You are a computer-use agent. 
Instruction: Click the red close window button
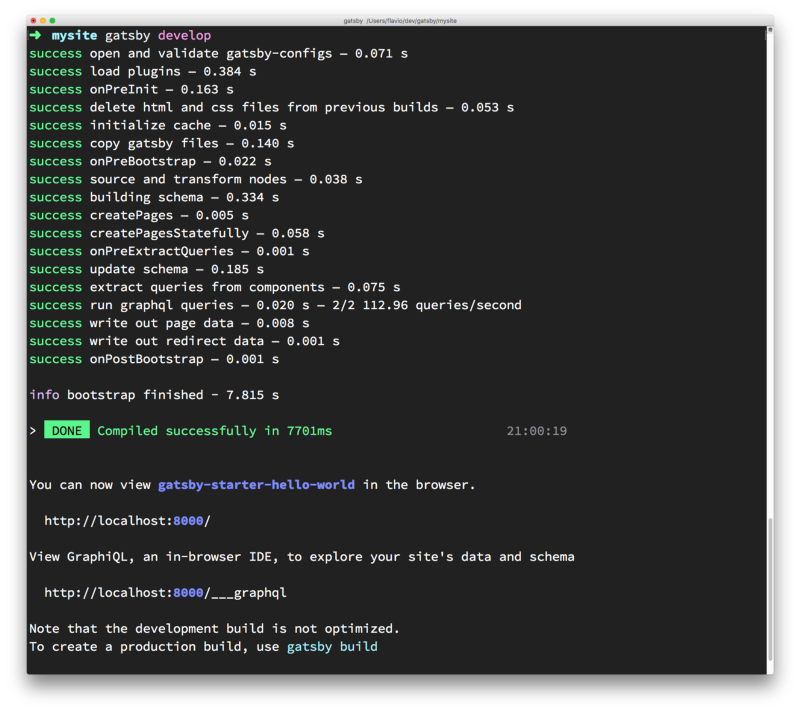pyautogui.click(x=32, y=20)
